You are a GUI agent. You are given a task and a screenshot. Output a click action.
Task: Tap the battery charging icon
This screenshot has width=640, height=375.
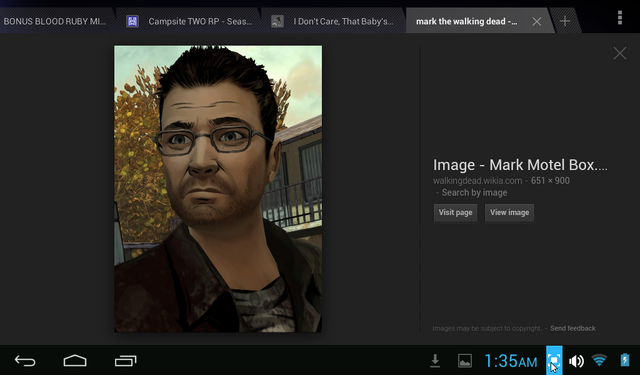tap(624, 360)
